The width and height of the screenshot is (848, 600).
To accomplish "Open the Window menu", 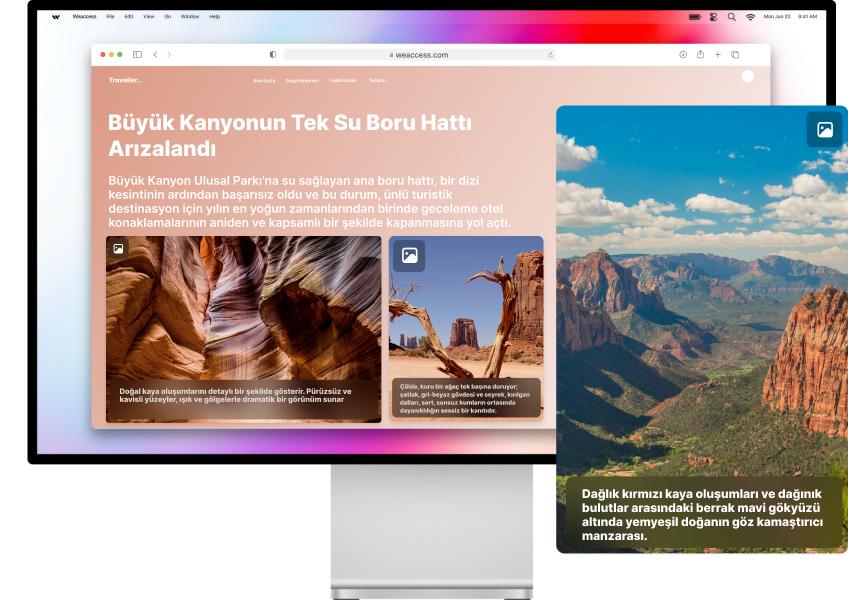I will [x=189, y=17].
